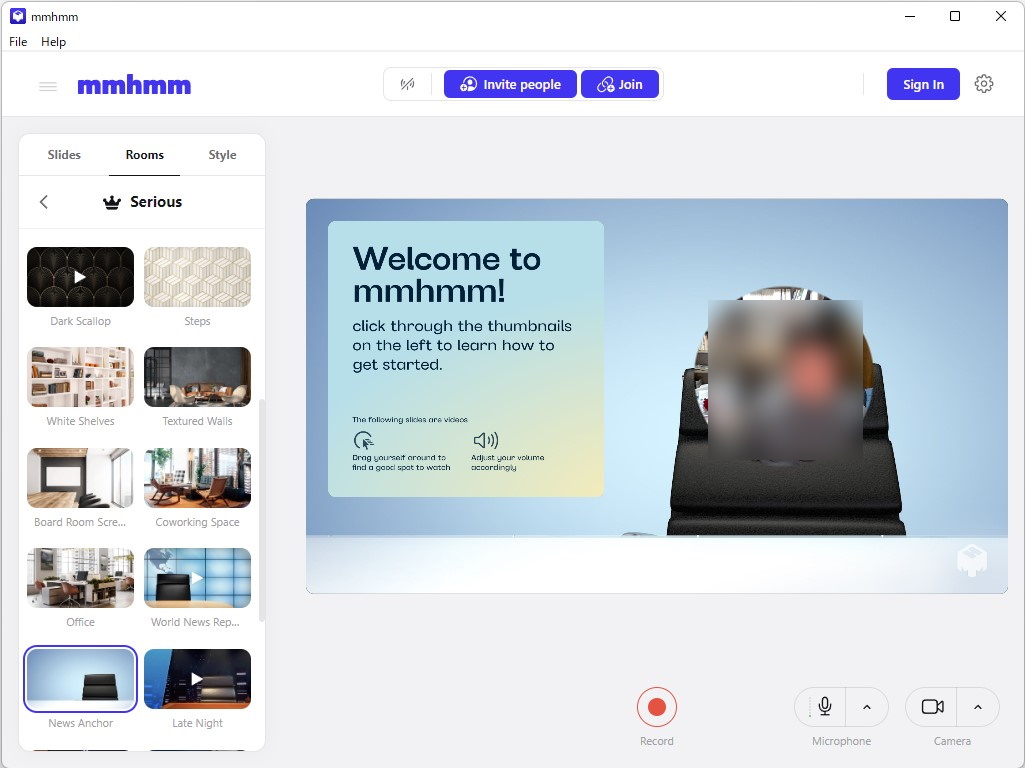Click the mmhmm logo in header
This screenshot has width=1025, height=768.
coord(134,85)
